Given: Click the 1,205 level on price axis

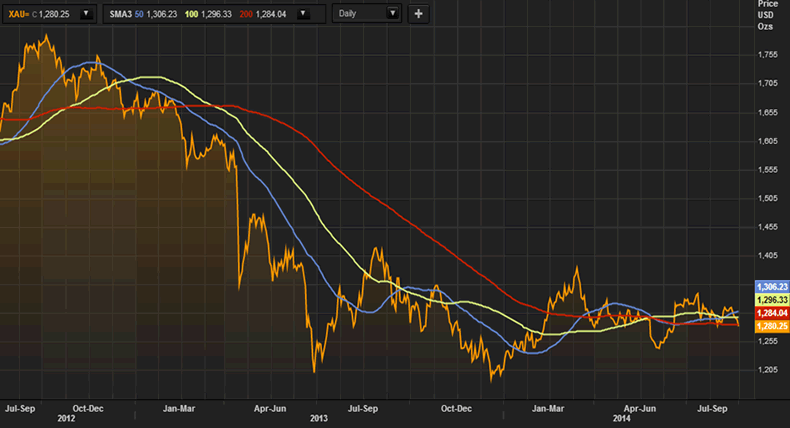Looking at the screenshot, I should pyautogui.click(x=769, y=371).
